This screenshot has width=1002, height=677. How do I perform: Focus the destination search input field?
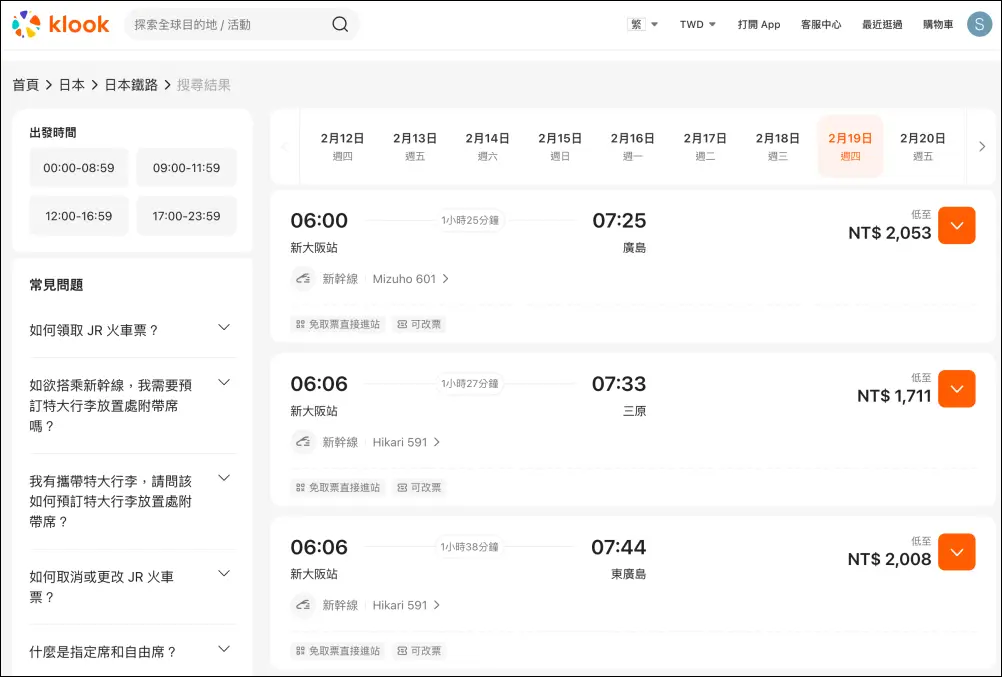pyautogui.click(x=228, y=24)
